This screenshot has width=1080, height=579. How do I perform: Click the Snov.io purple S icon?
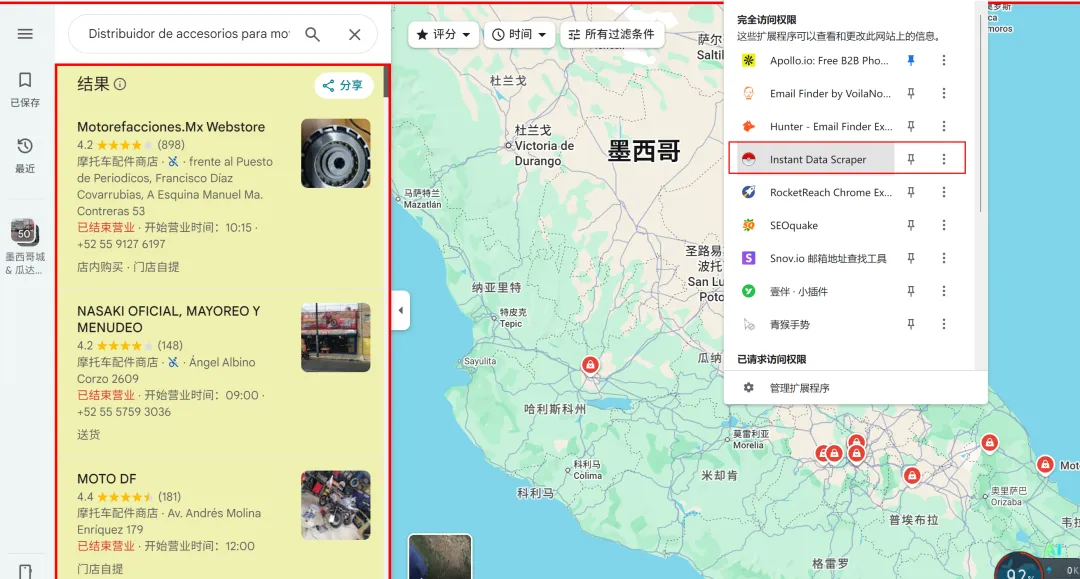[749, 258]
